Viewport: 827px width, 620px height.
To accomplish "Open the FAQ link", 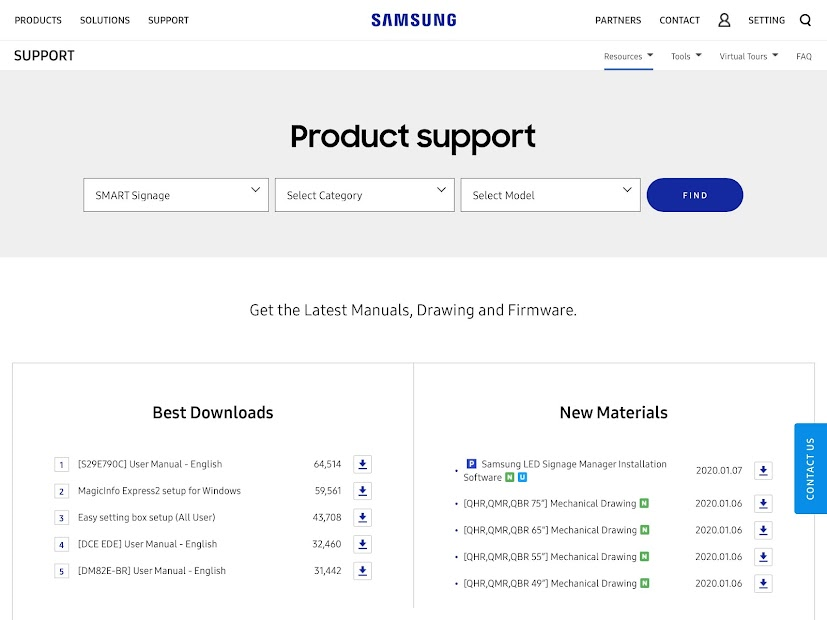I will click(x=804, y=56).
